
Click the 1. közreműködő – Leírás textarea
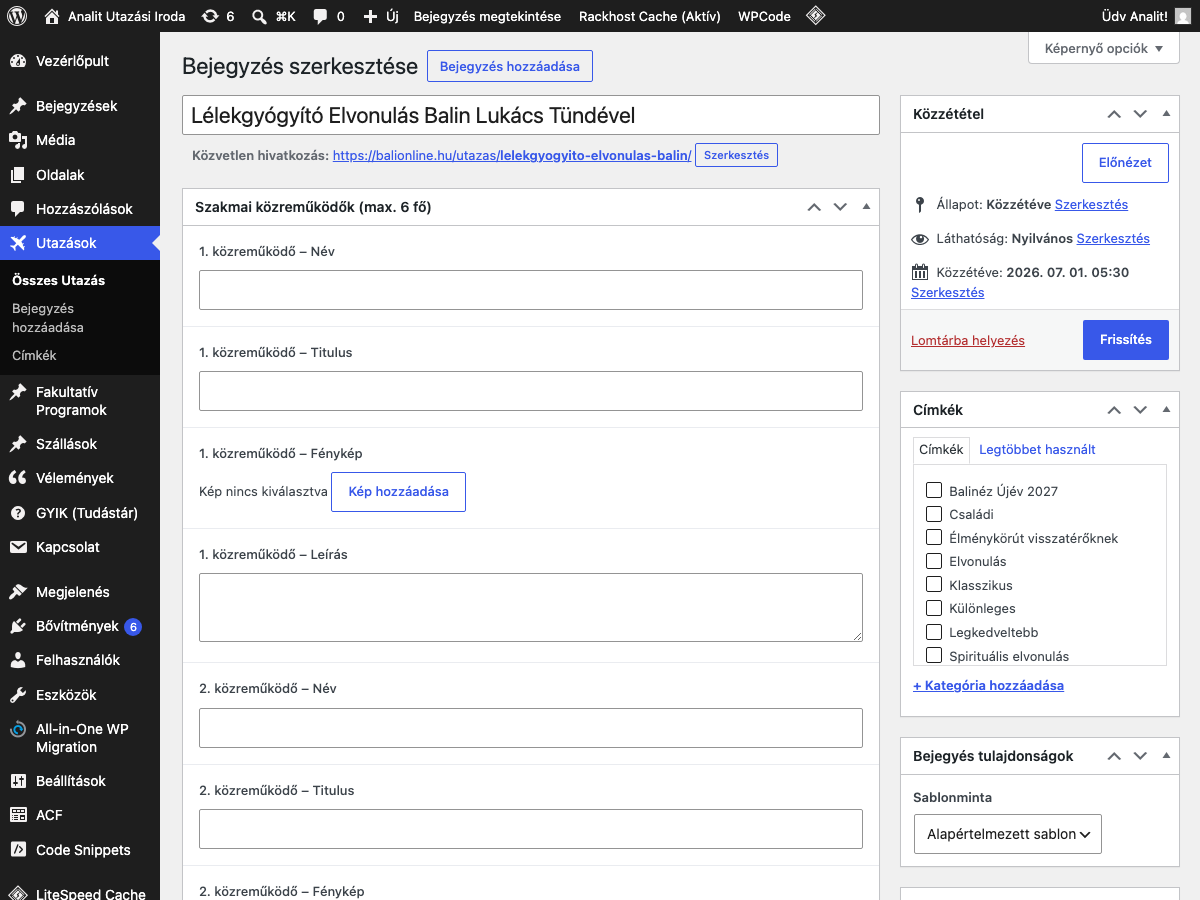[x=531, y=607]
